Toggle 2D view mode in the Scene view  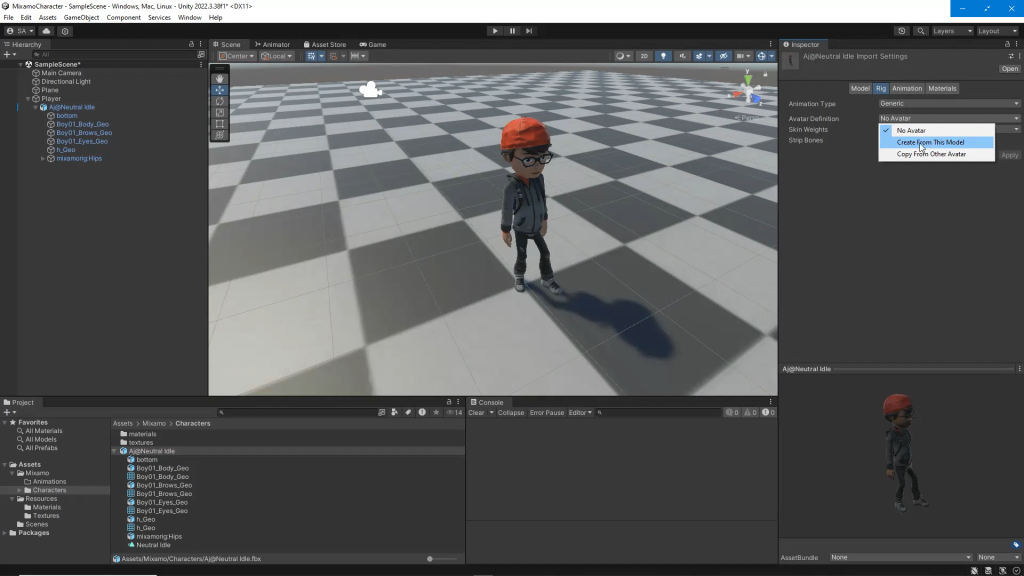[x=646, y=56]
